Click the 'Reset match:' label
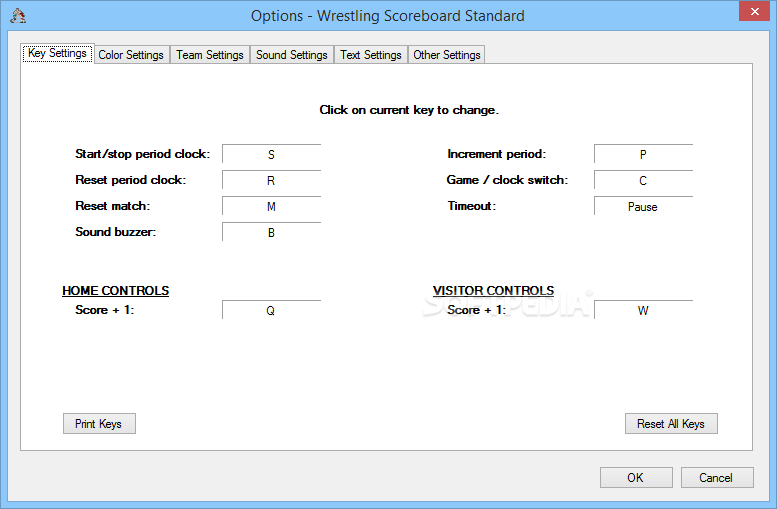 [112, 206]
